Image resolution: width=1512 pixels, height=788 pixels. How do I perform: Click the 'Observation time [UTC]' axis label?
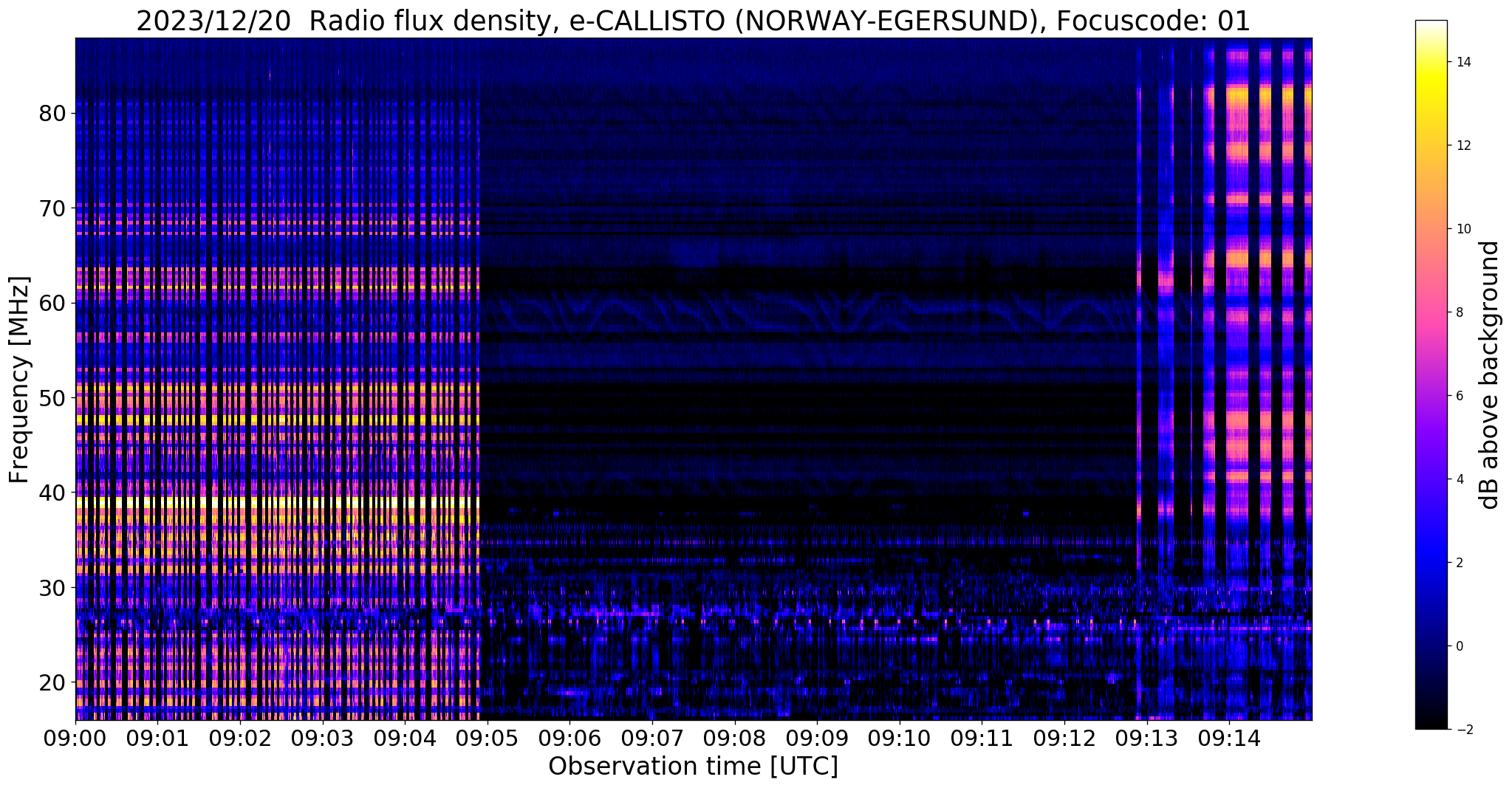click(693, 767)
